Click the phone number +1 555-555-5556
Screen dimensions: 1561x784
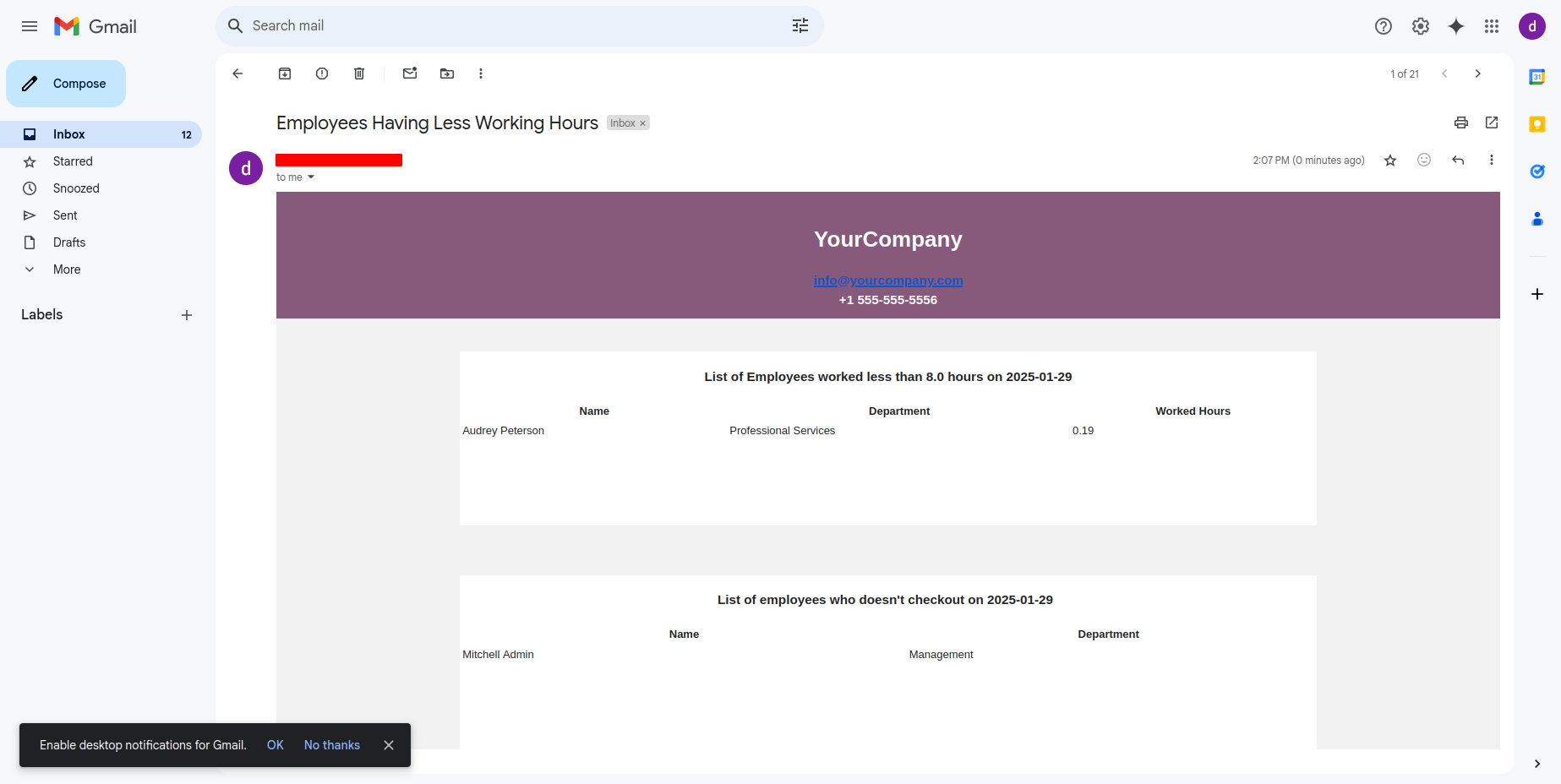888,300
